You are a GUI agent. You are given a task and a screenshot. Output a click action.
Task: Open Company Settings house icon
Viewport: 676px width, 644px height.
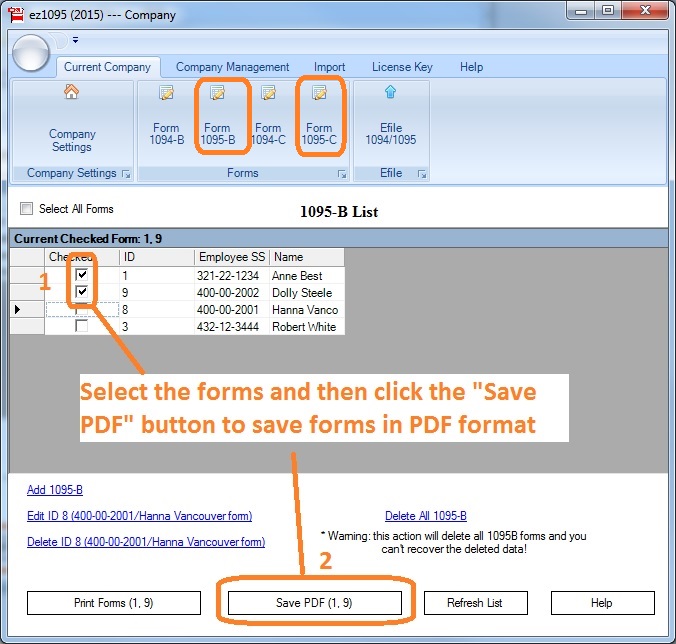[x=72, y=92]
